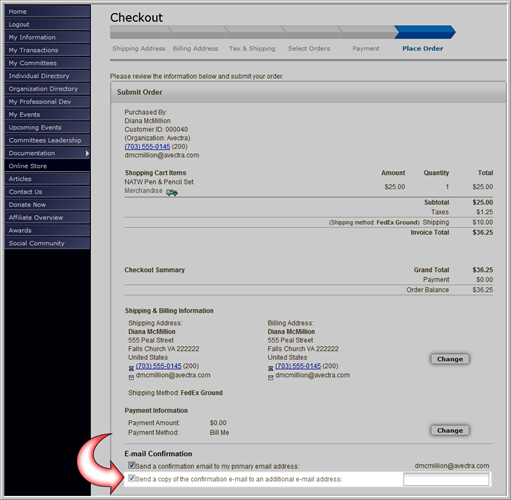Click the additional e-mail address input field

pyautogui.click(x=446, y=479)
